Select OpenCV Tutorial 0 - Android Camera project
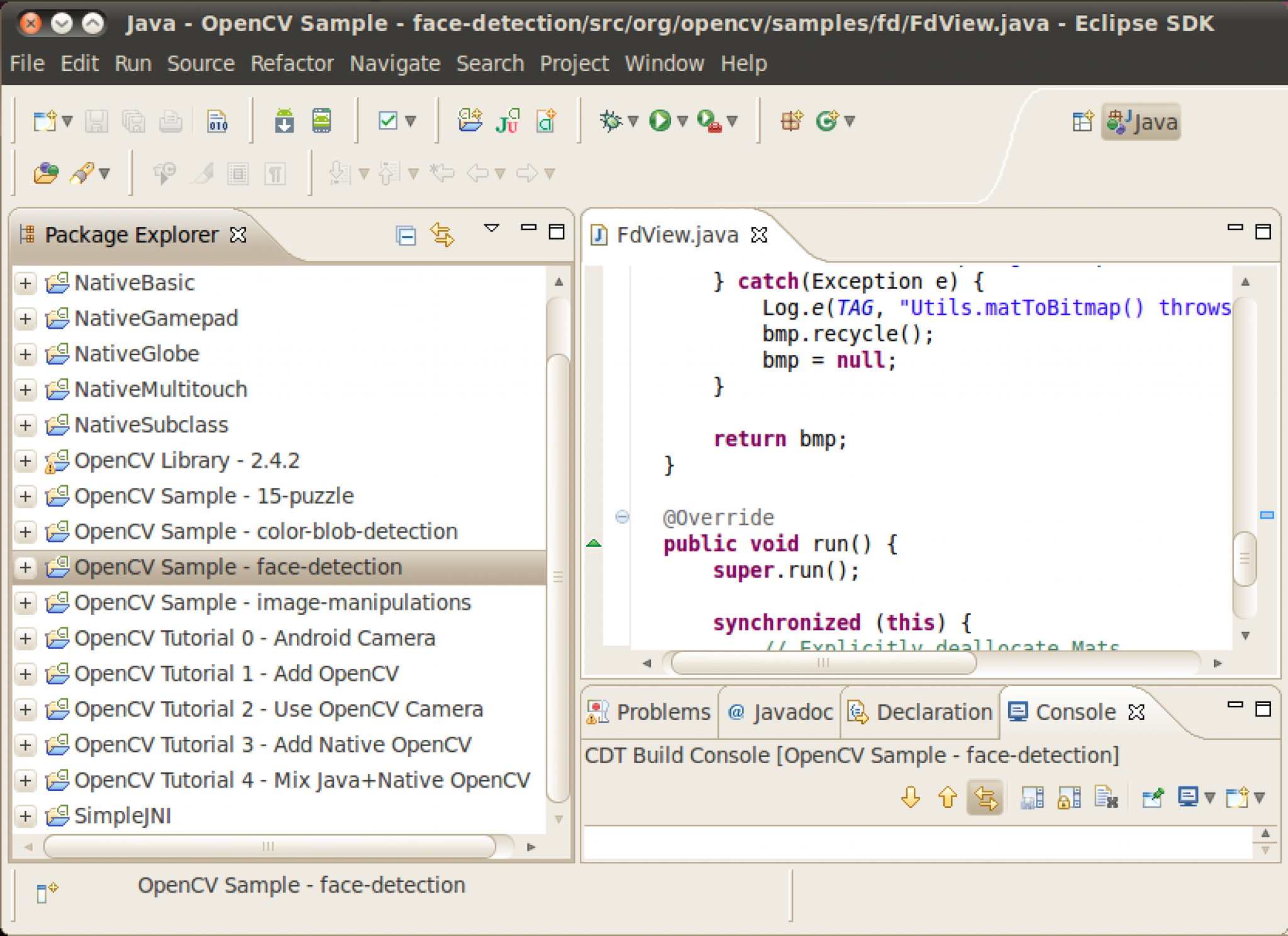This screenshot has width=1288, height=936. [x=254, y=638]
